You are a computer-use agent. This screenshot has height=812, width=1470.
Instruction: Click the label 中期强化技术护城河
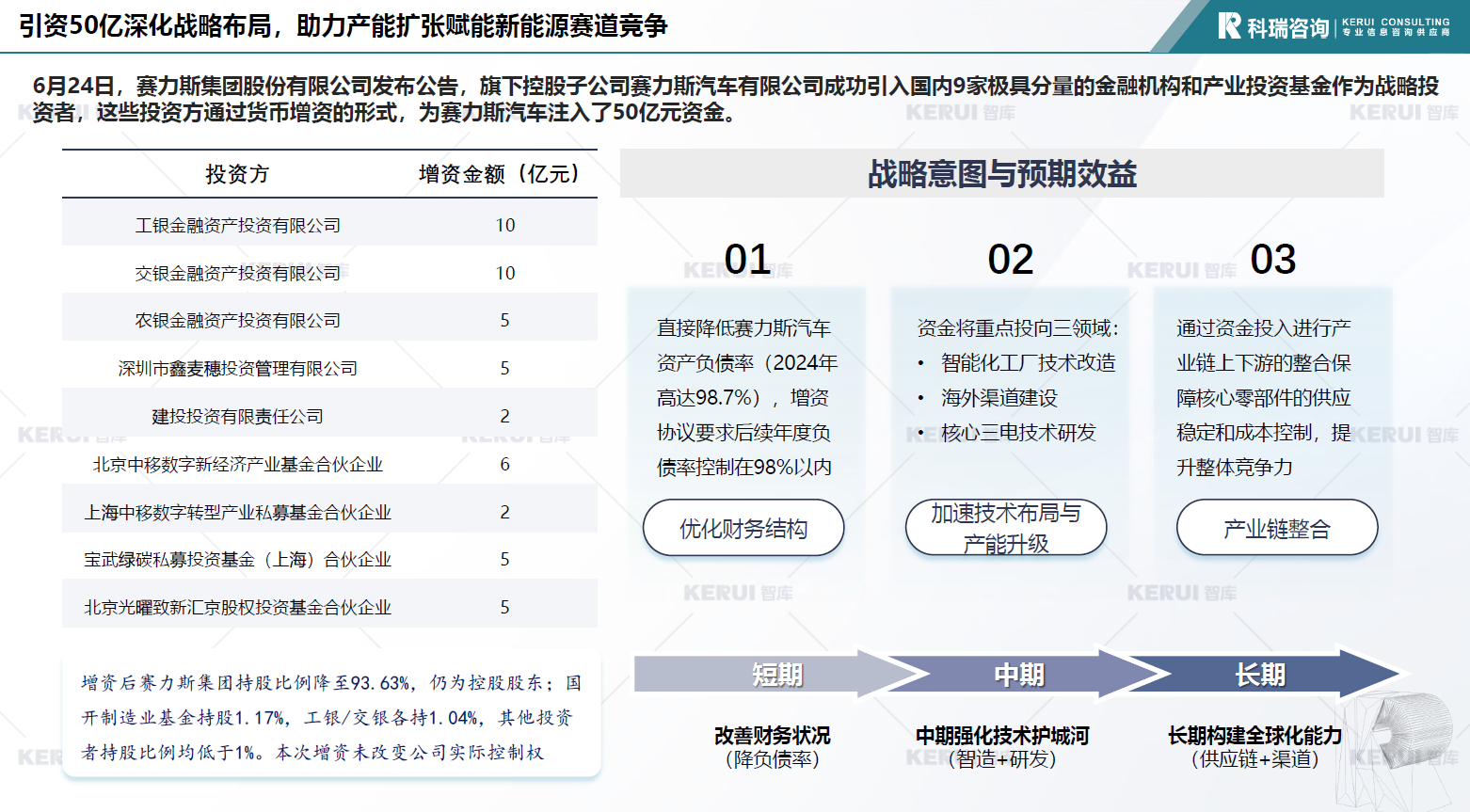pos(1002,735)
